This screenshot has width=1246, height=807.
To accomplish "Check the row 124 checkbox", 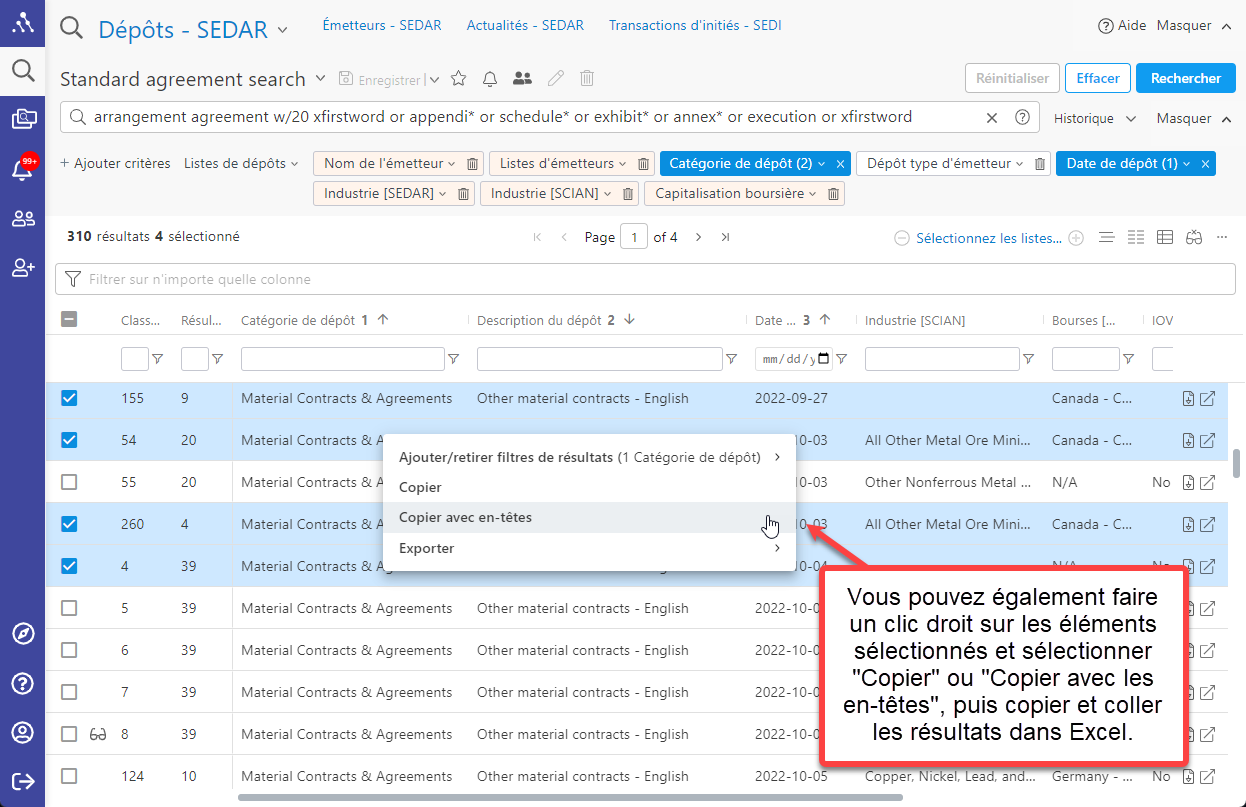I will click(69, 776).
